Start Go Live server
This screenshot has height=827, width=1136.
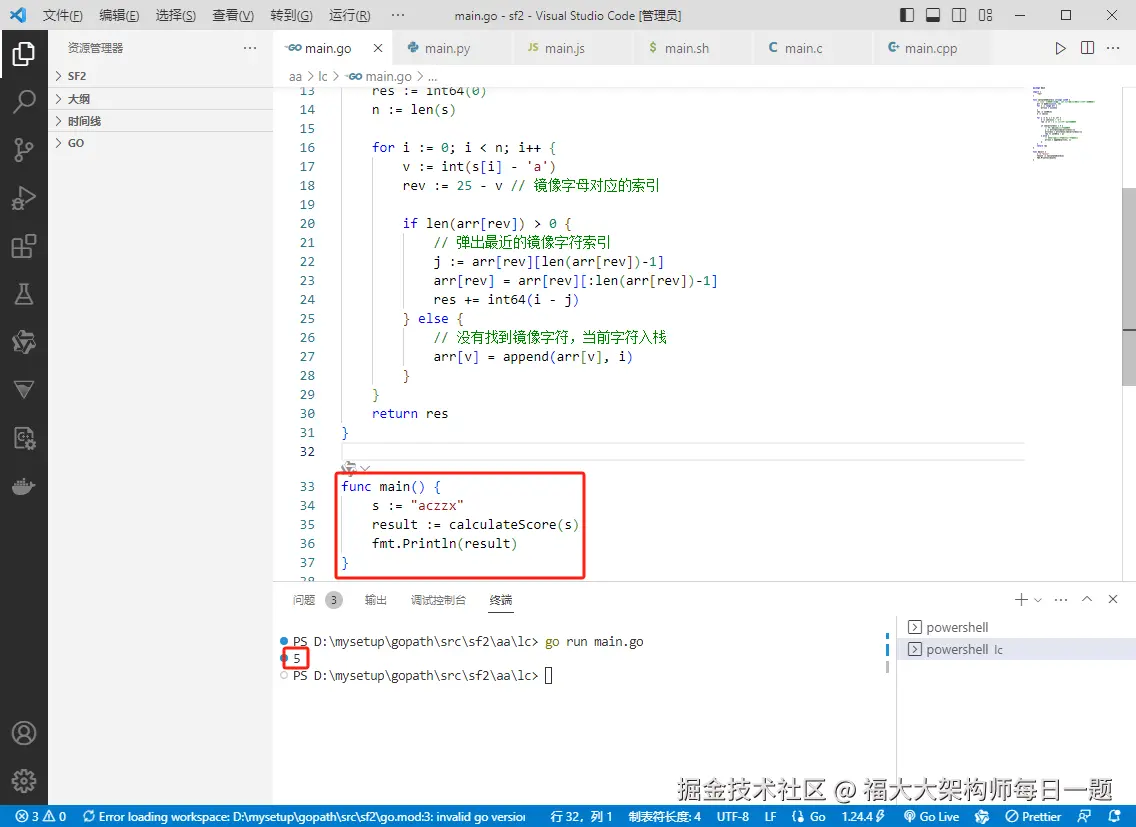(x=931, y=816)
